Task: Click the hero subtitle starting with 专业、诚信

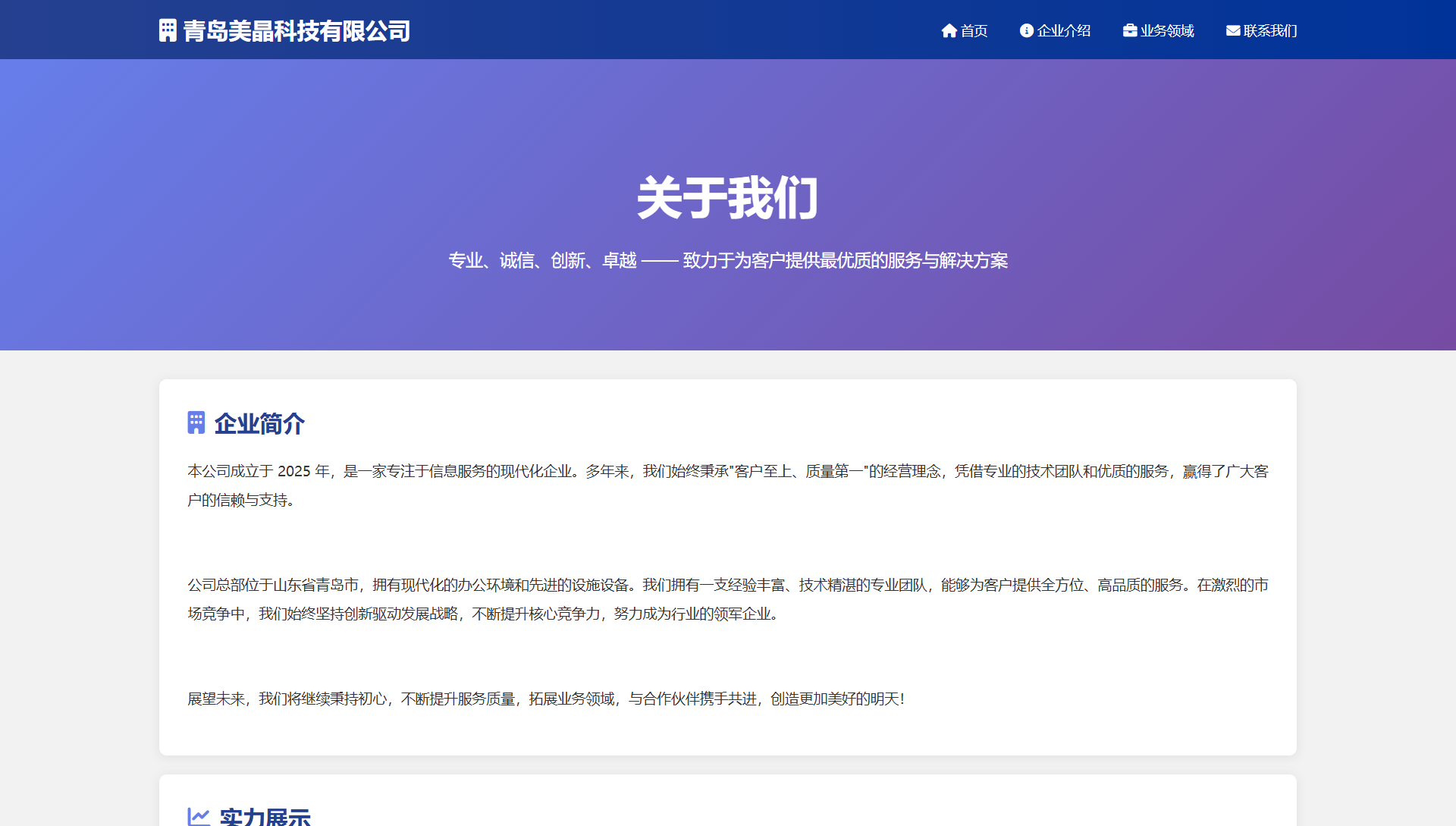Action: [x=727, y=260]
